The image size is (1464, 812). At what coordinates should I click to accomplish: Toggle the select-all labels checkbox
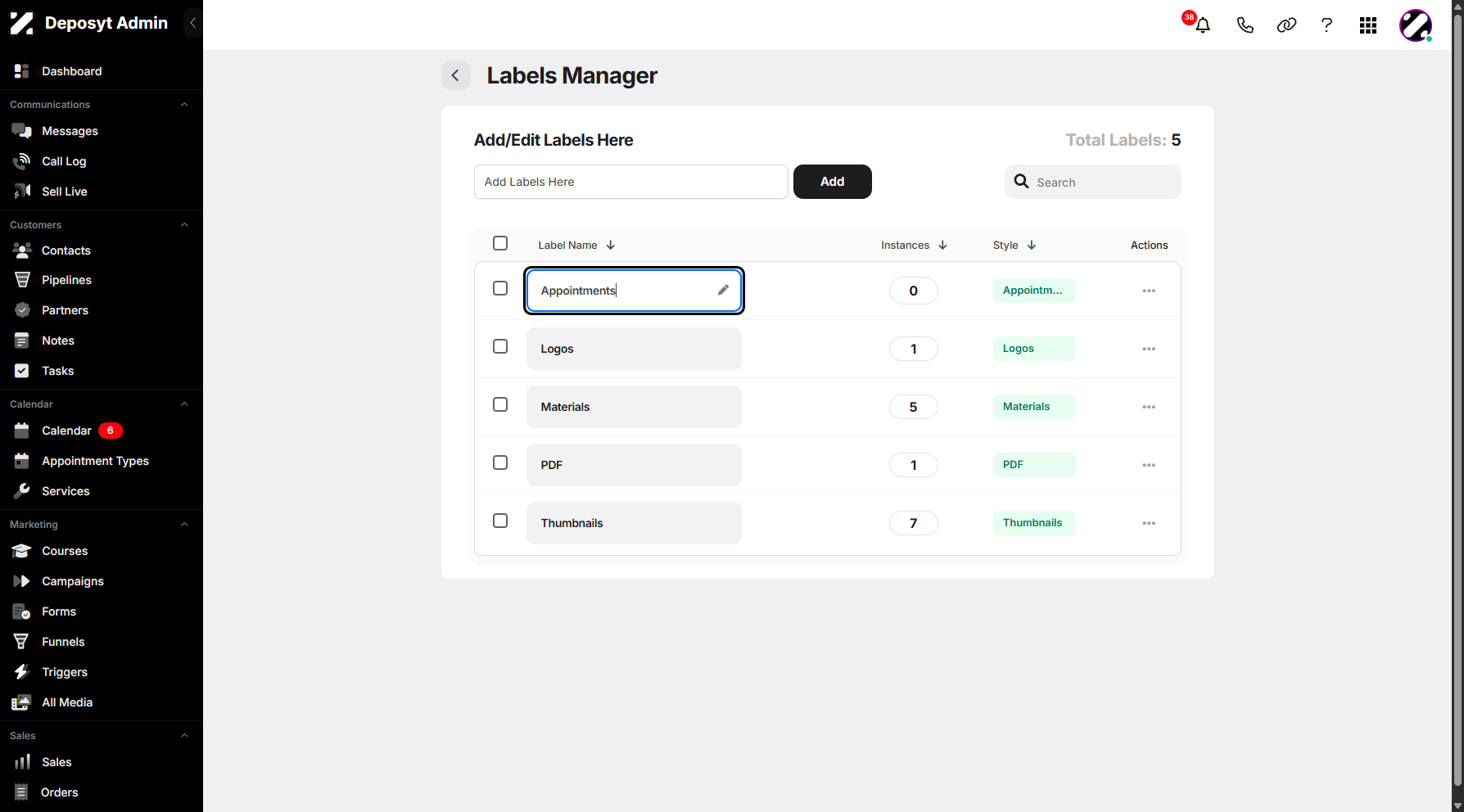[500, 243]
